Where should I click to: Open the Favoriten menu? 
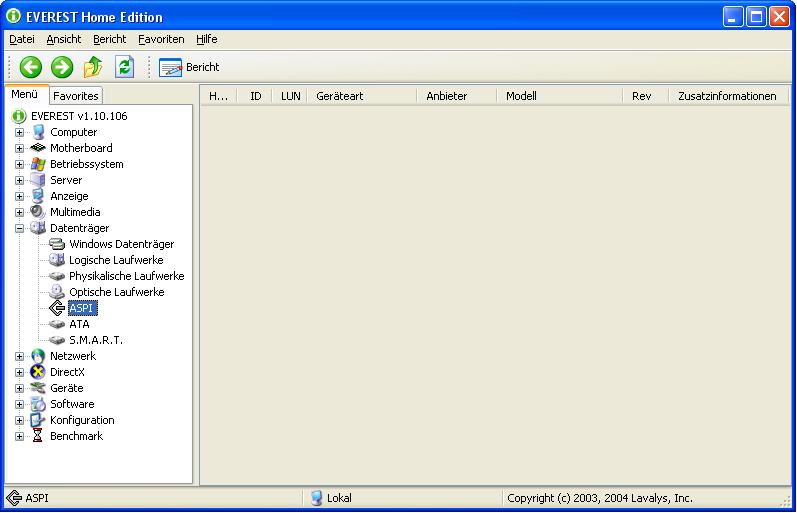pos(161,39)
